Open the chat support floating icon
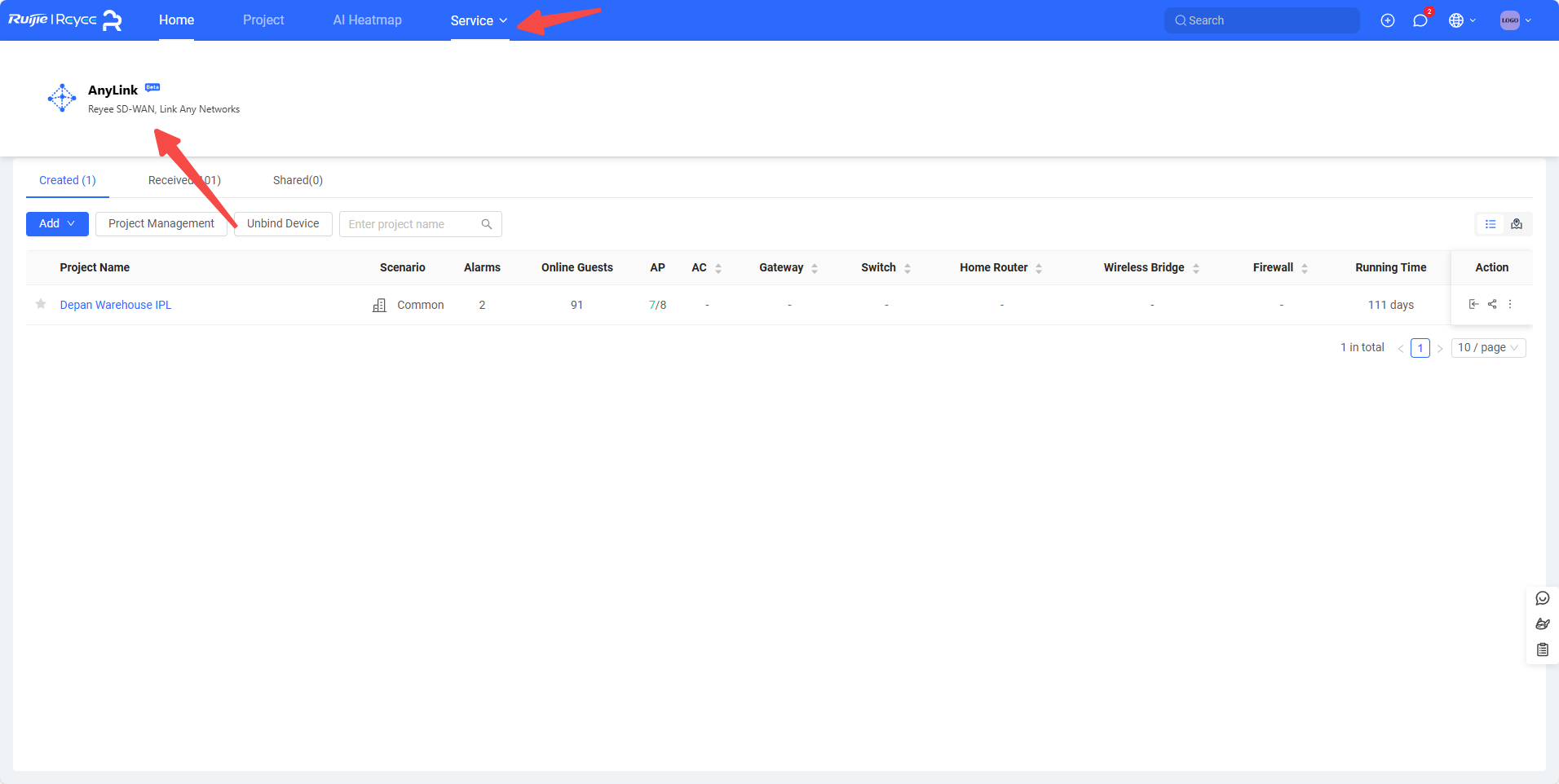The image size is (1559, 784). [x=1543, y=598]
